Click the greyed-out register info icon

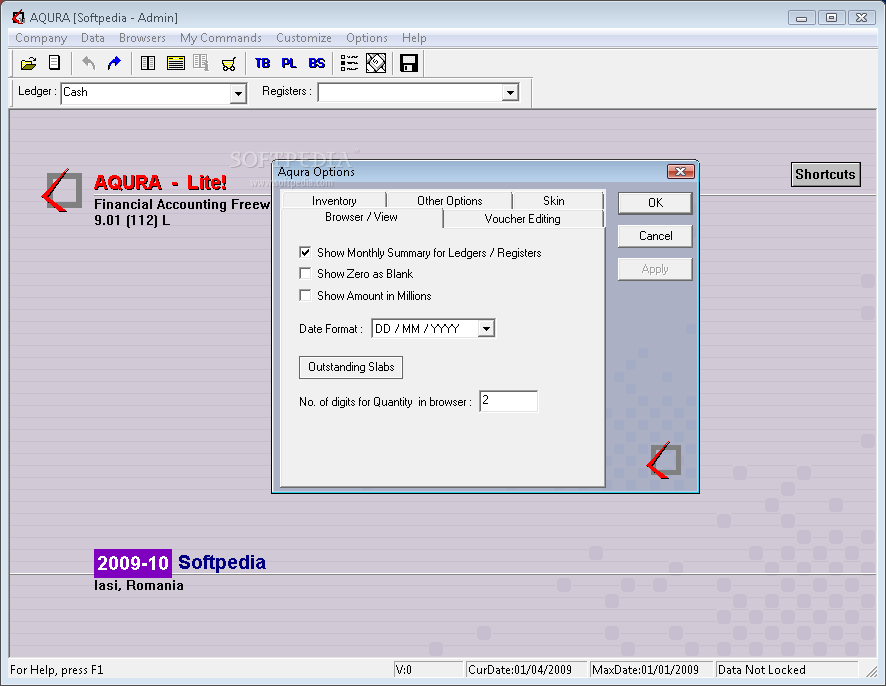(x=201, y=63)
